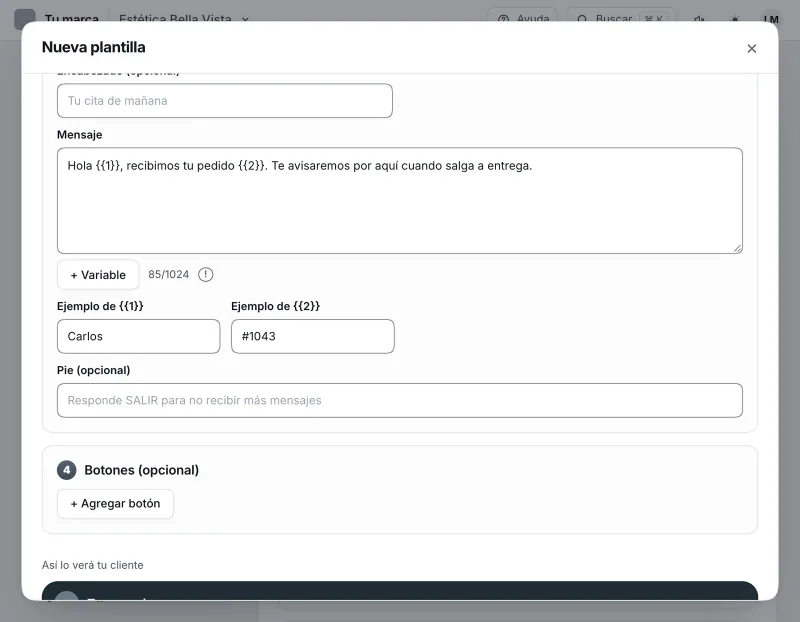Click the 'Botones (opcional)' section heading
Image resolution: width=800 pixels, height=622 pixels.
pyautogui.click(x=141, y=470)
